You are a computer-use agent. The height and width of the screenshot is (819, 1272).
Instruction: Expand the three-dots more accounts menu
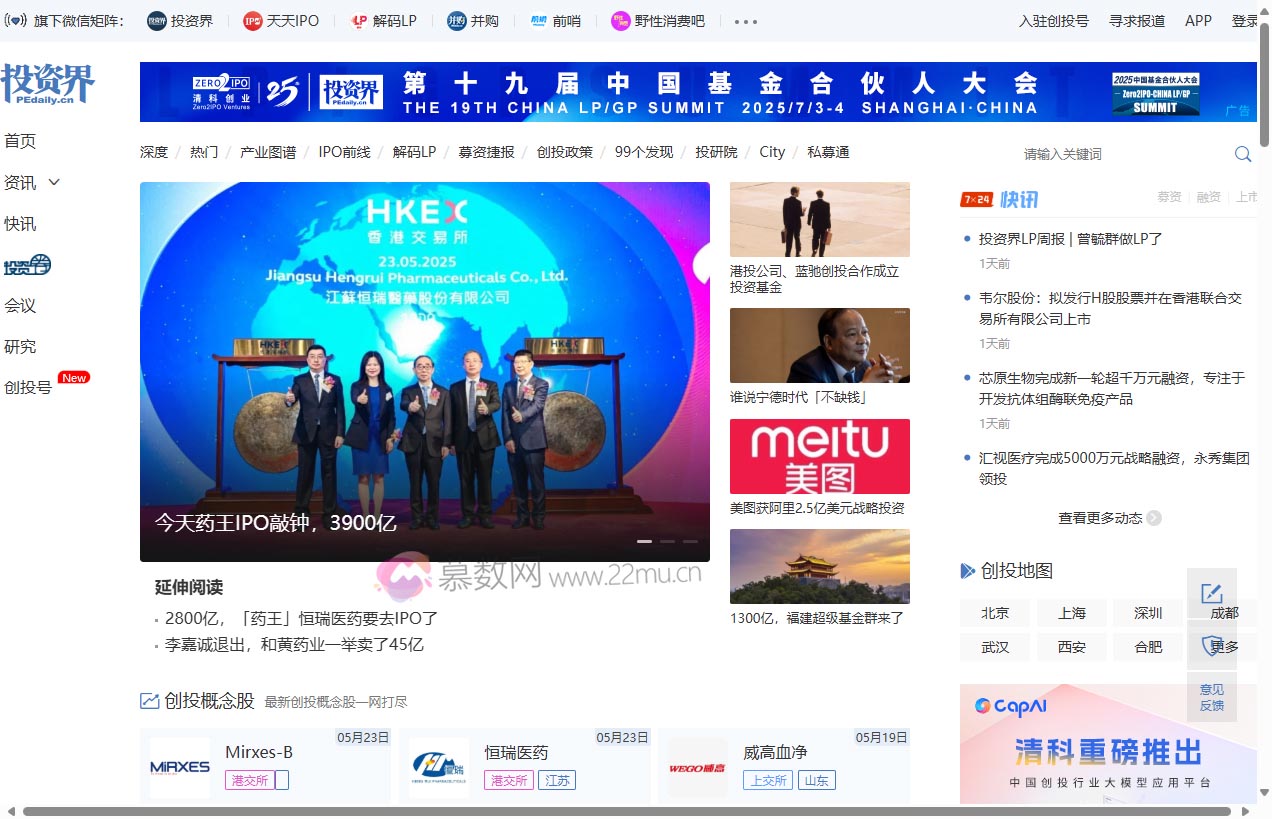pos(746,21)
